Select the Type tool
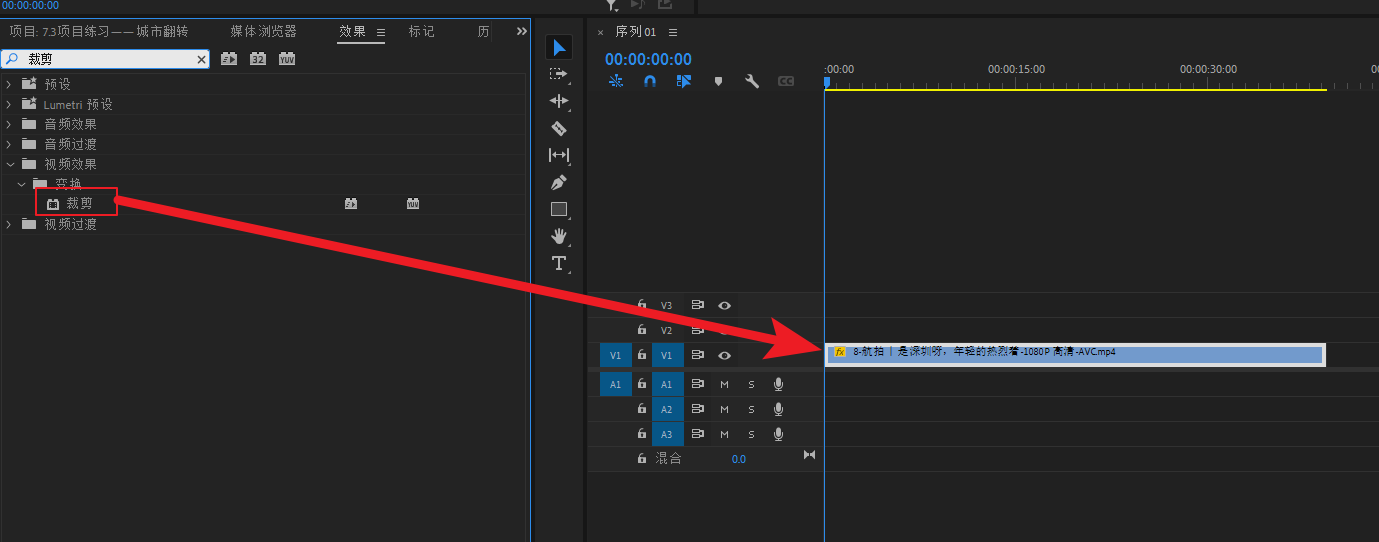 coord(559,263)
